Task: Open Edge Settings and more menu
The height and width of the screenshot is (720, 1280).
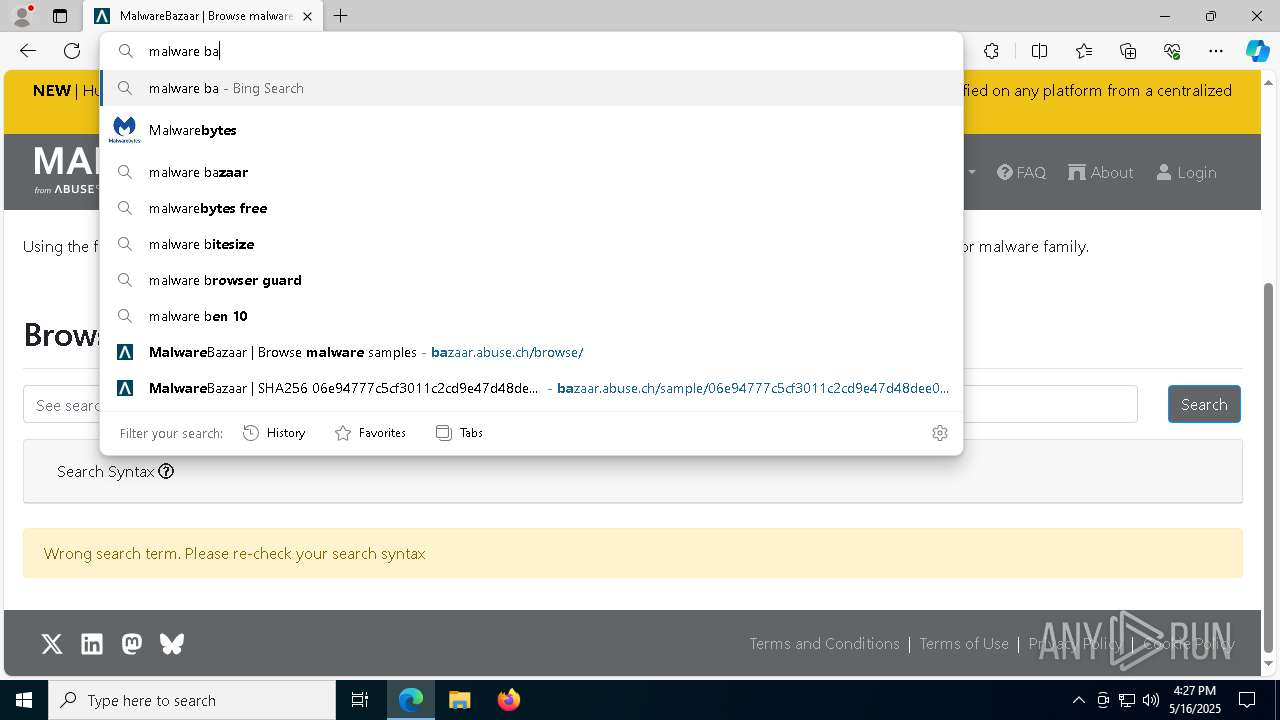Action: click(x=1216, y=51)
